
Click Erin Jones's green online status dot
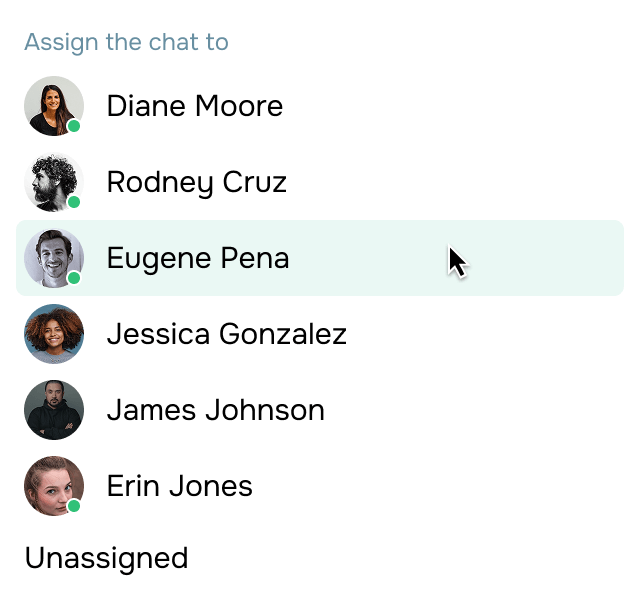pyautogui.click(x=74, y=506)
